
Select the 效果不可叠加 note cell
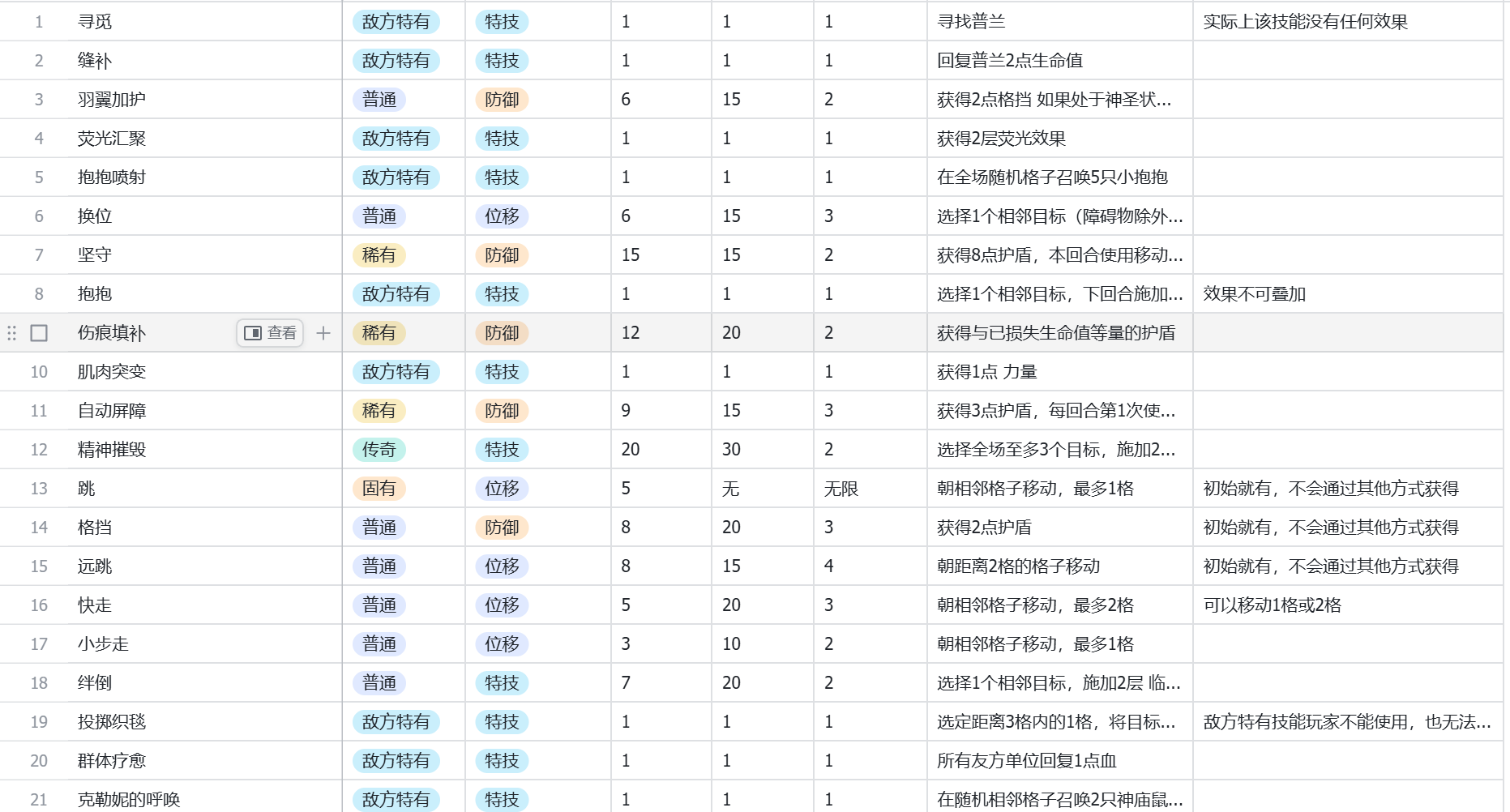click(x=1348, y=294)
